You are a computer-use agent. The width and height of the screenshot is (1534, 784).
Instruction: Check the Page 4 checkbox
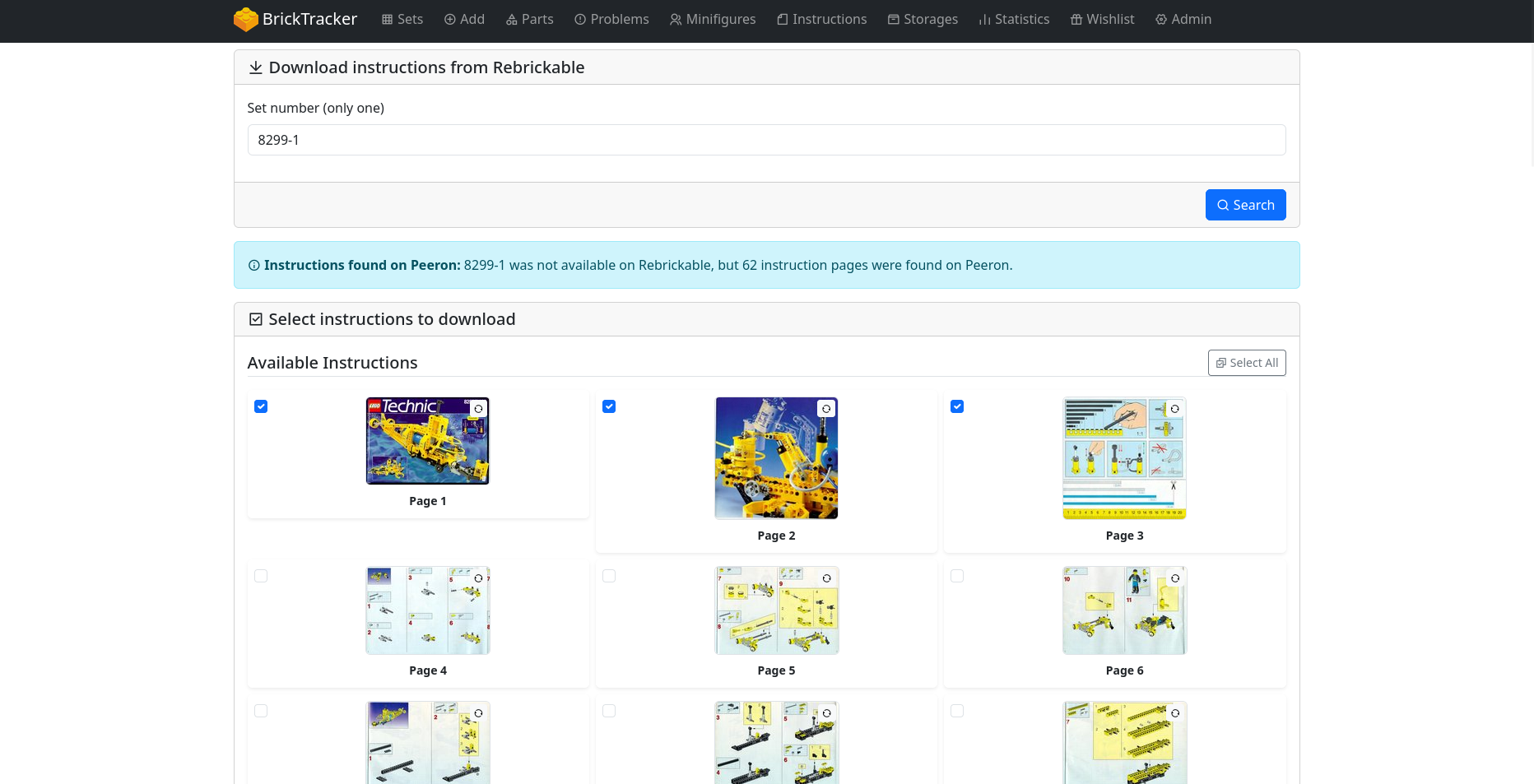[261, 576]
